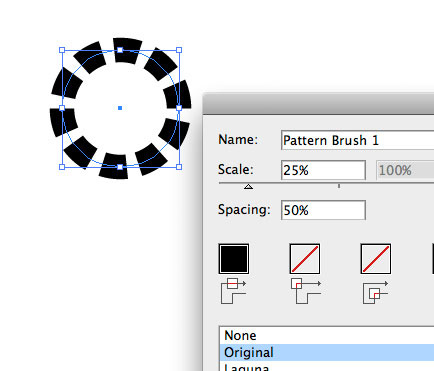Click the inner corner tile diagram icon
434x371 pixels.
click(x=376, y=293)
